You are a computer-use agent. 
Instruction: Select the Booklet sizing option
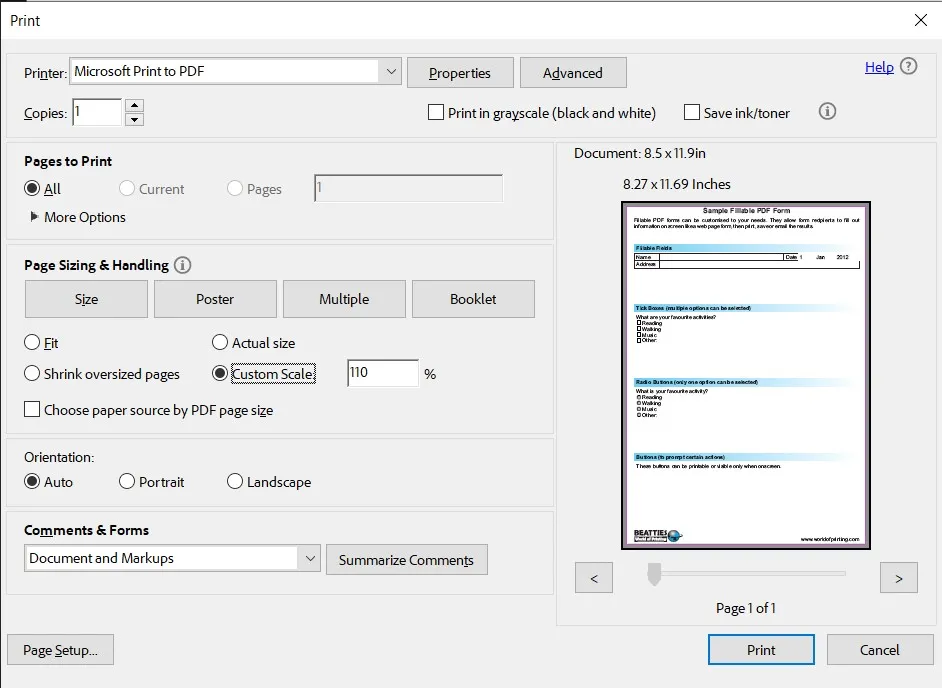click(x=473, y=299)
